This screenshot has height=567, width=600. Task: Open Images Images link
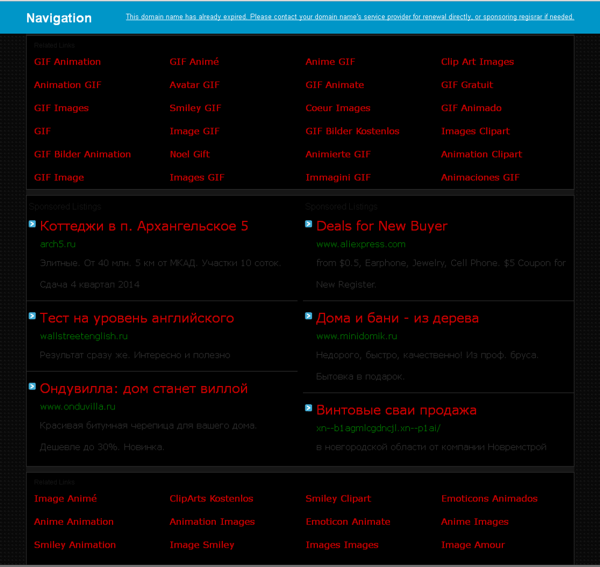[x=342, y=545]
